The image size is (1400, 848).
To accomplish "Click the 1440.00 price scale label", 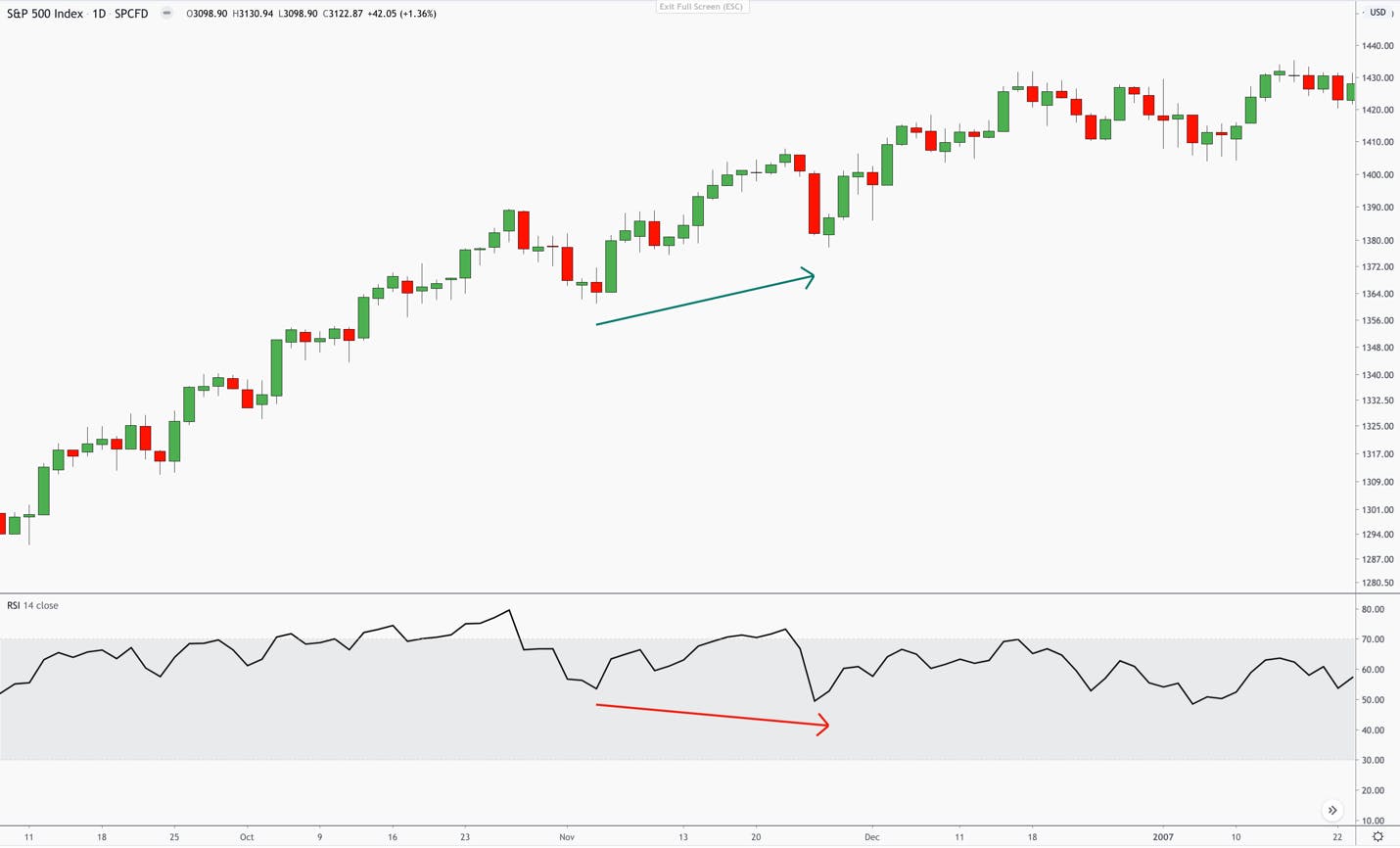I will point(1377,46).
